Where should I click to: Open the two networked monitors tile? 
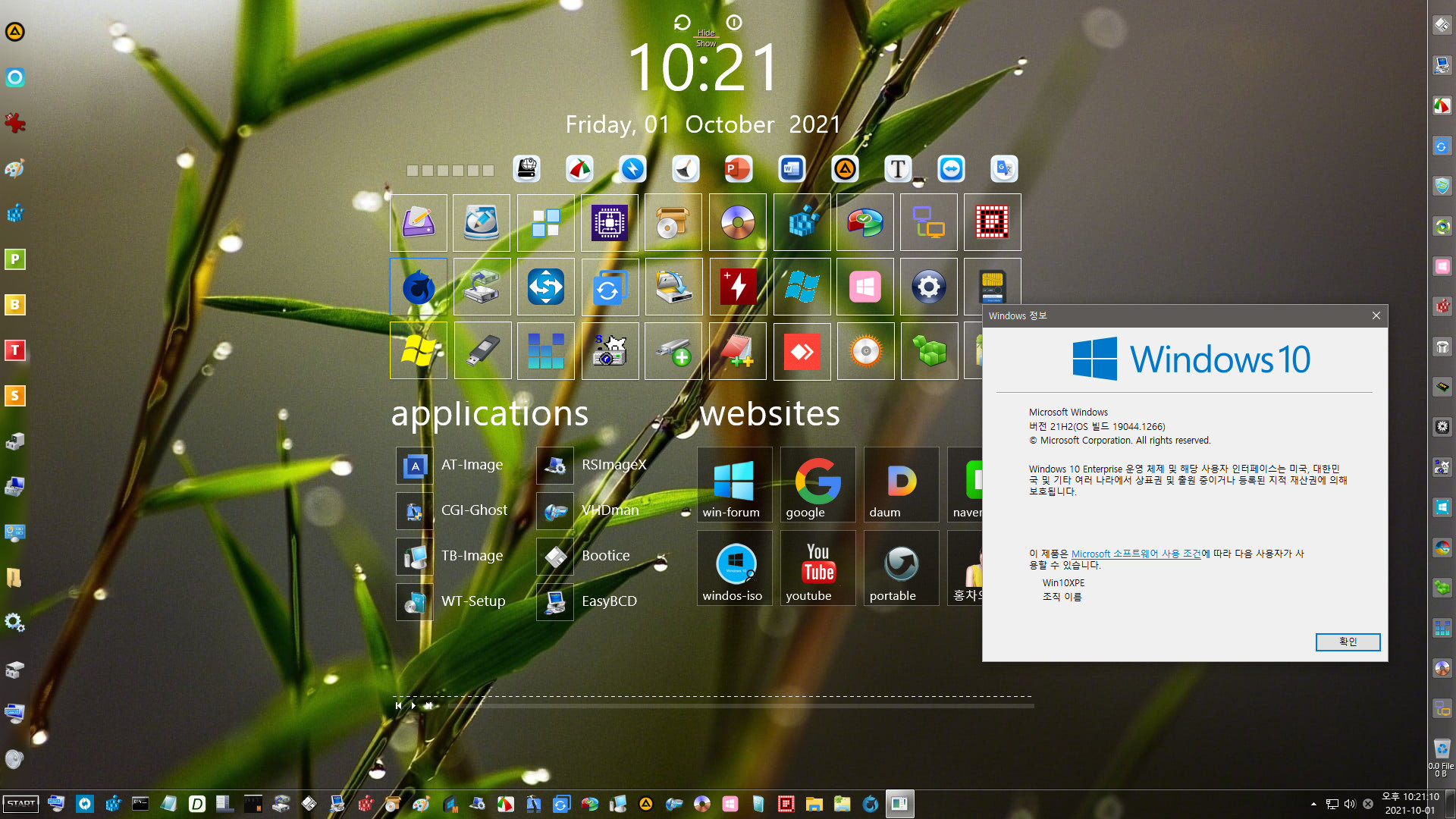pyautogui.click(x=929, y=222)
